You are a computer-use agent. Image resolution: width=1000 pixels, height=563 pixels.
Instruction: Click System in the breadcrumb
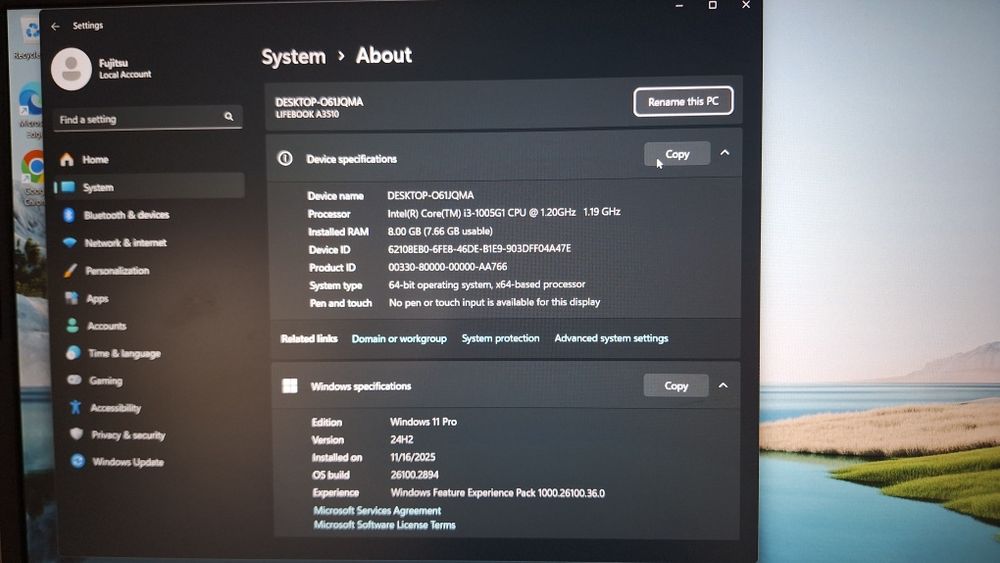293,57
